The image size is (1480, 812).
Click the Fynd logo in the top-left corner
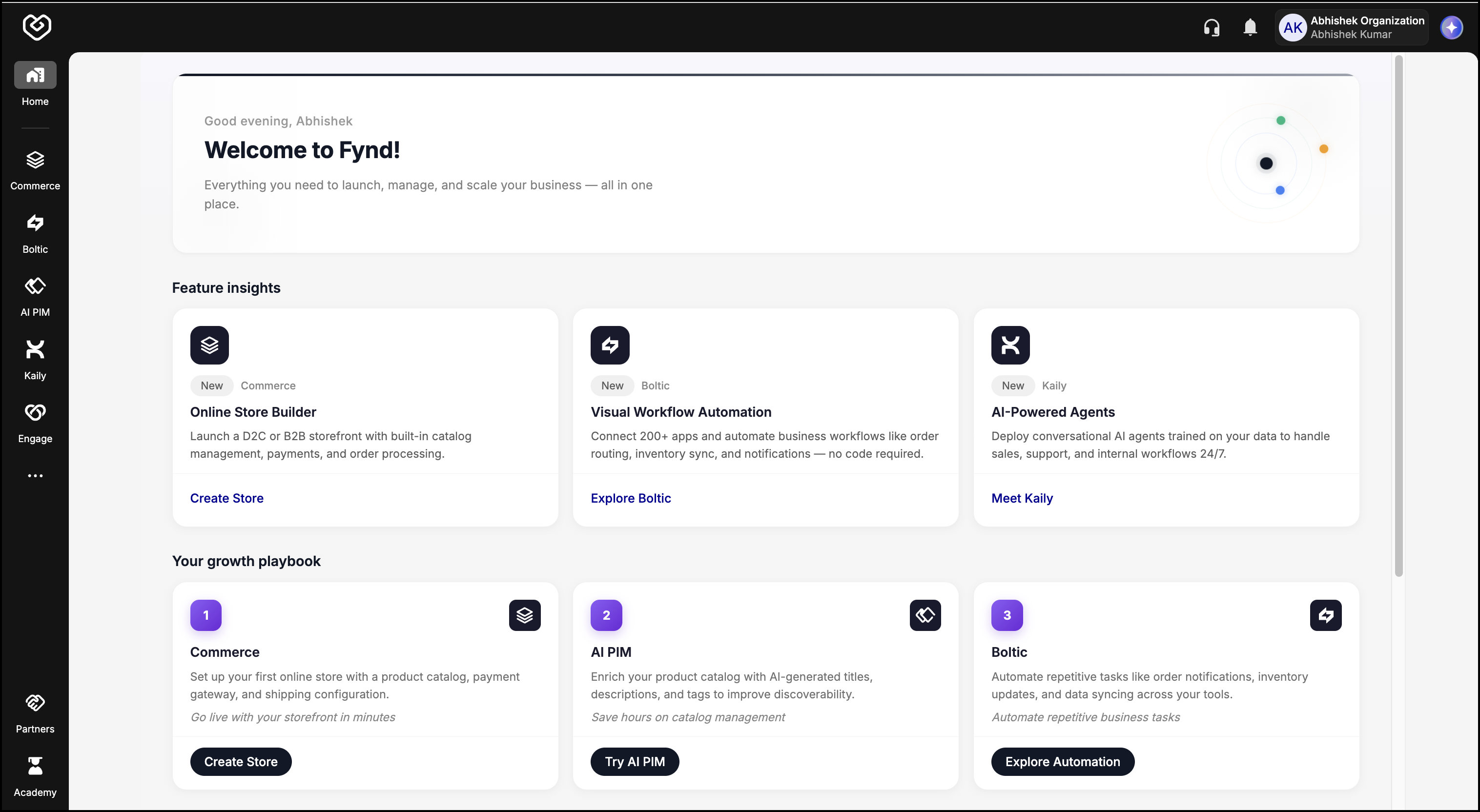[37, 27]
